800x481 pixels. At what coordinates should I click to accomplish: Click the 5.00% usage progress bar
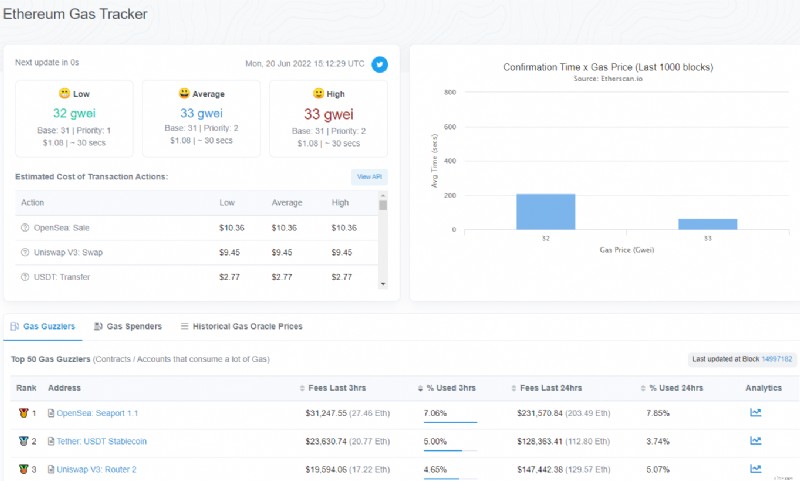click(450, 450)
